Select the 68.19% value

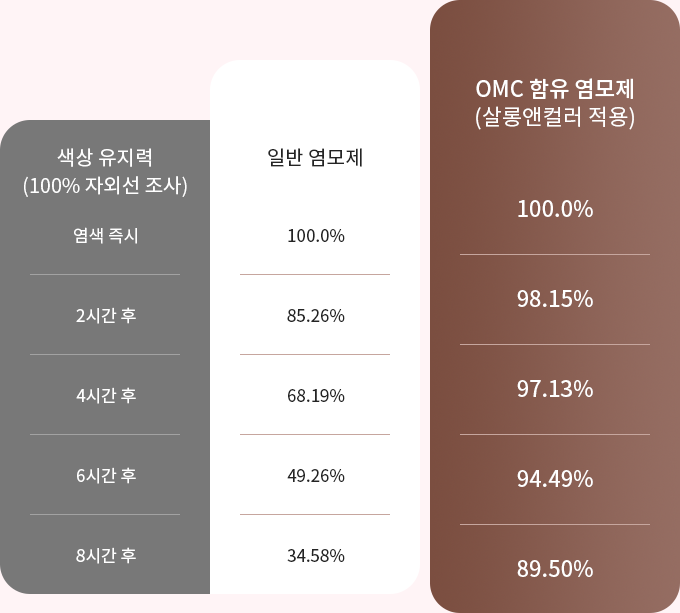click(316, 395)
